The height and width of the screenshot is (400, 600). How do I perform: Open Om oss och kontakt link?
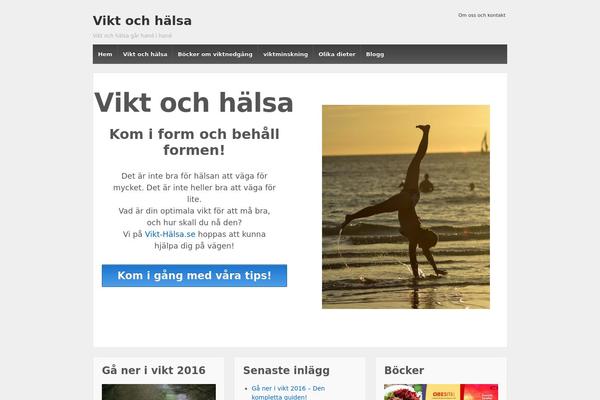[x=482, y=15]
